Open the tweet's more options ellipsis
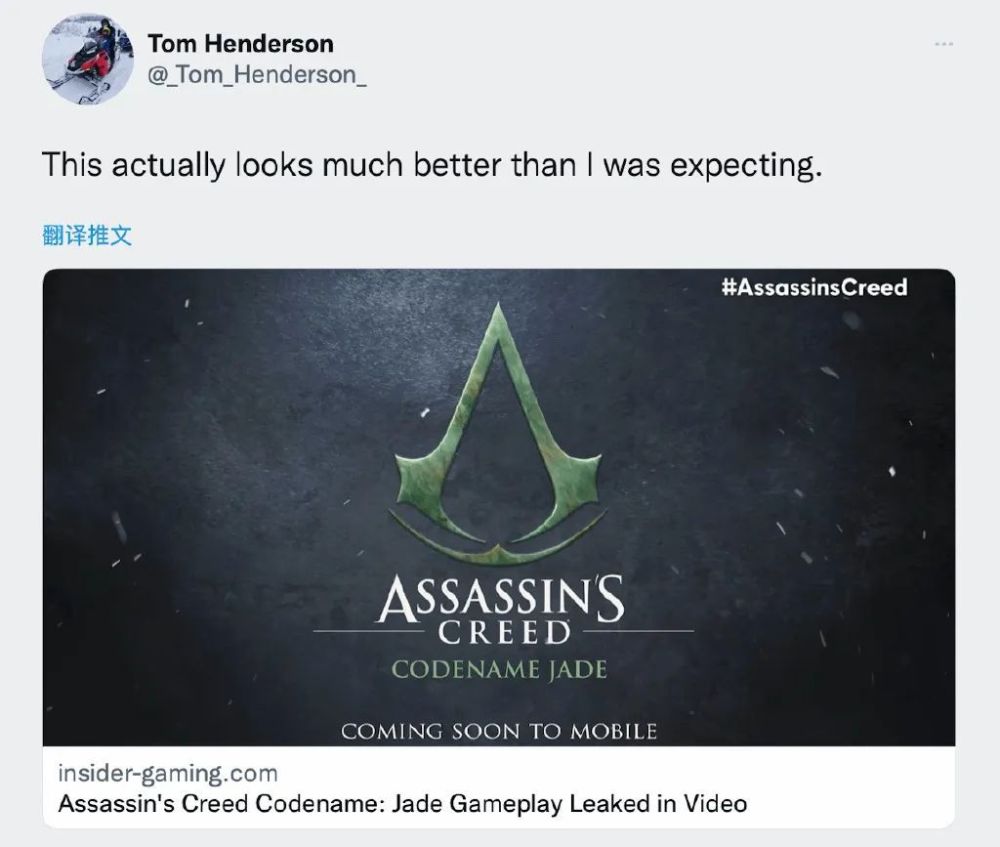Screen dimensions: 1000x847 [x=944, y=44]
